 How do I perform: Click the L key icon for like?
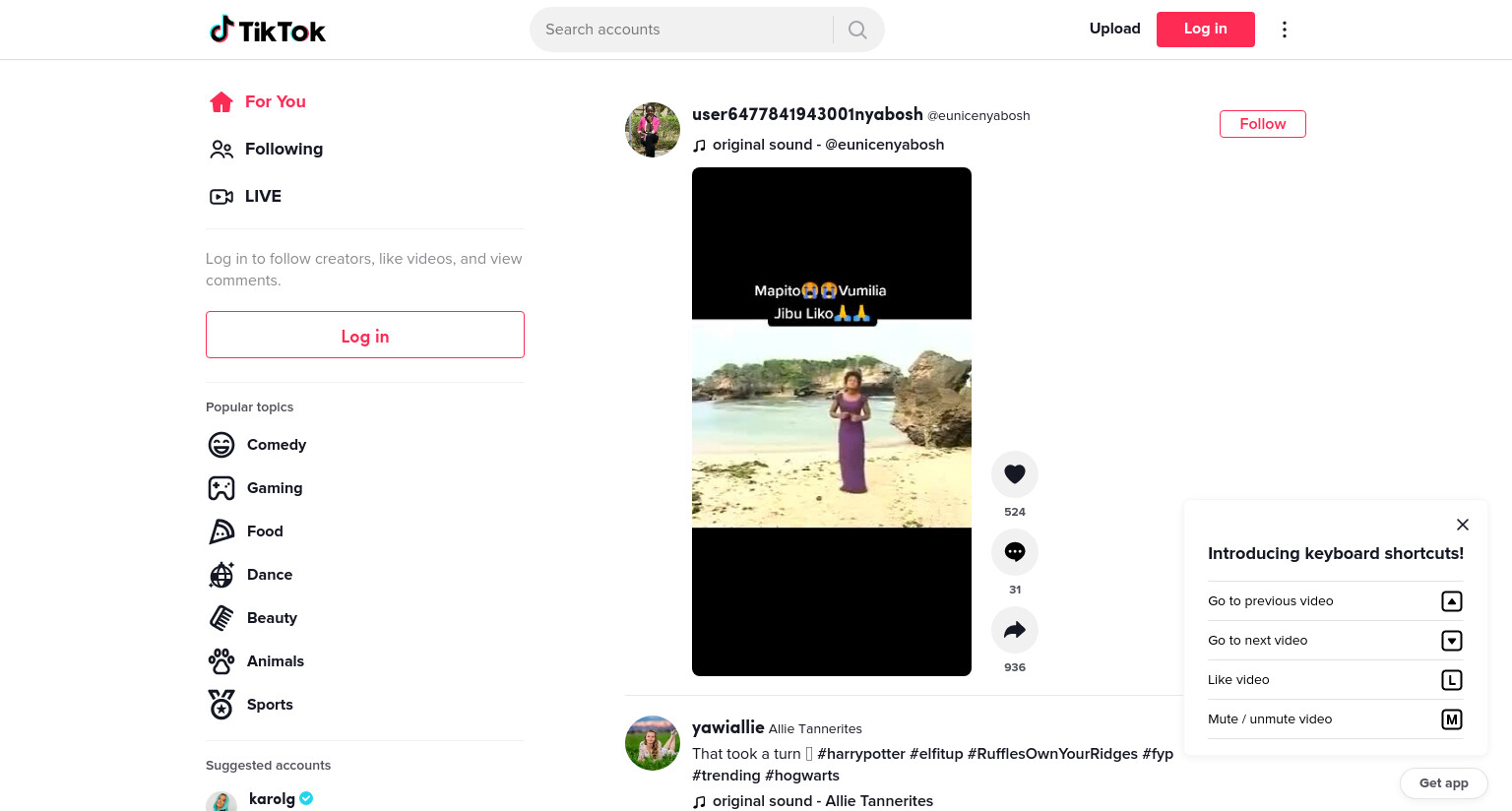[x=1452, y=680]
